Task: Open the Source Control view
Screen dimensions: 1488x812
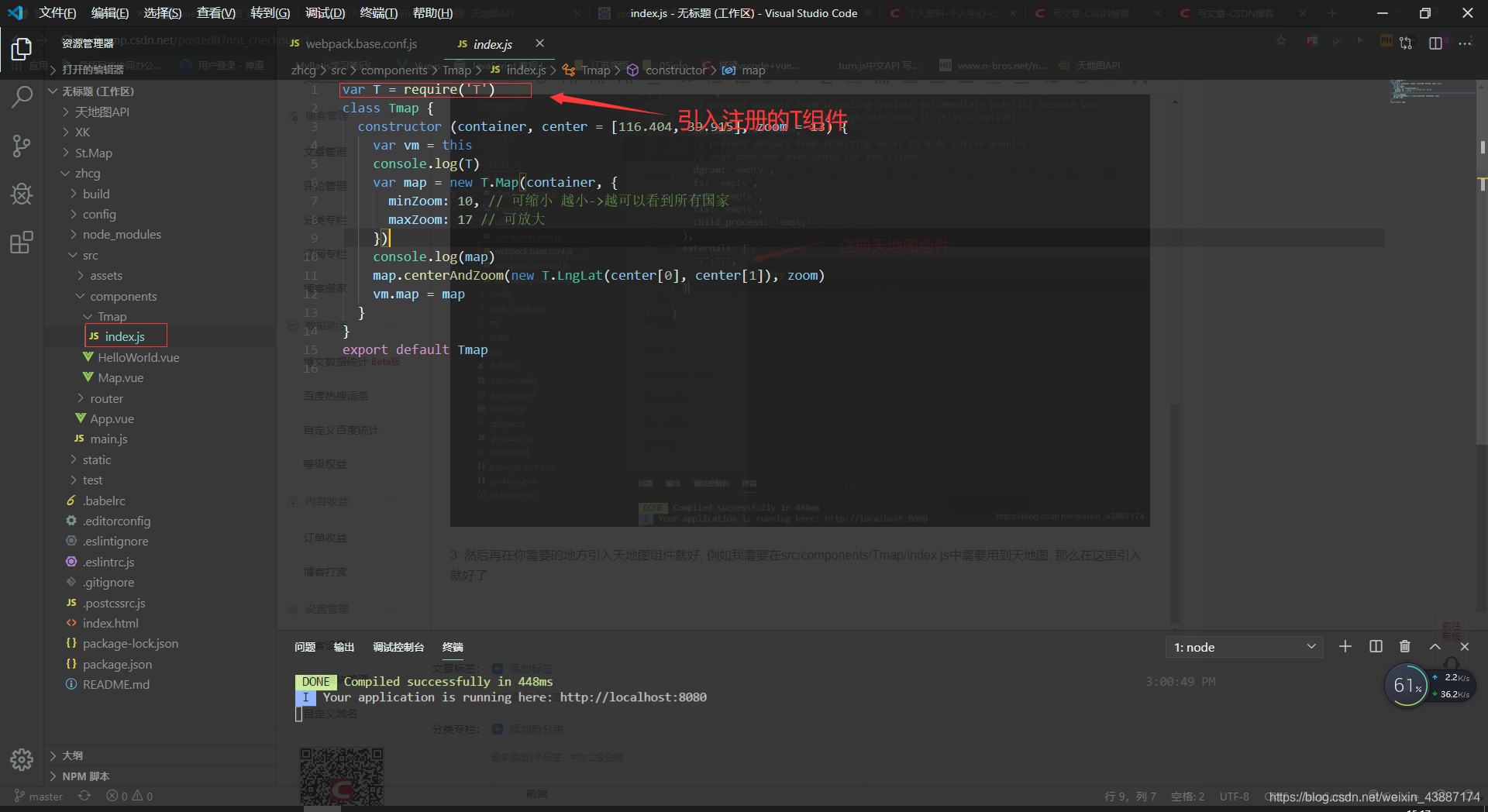Action: tap(22, 146)
